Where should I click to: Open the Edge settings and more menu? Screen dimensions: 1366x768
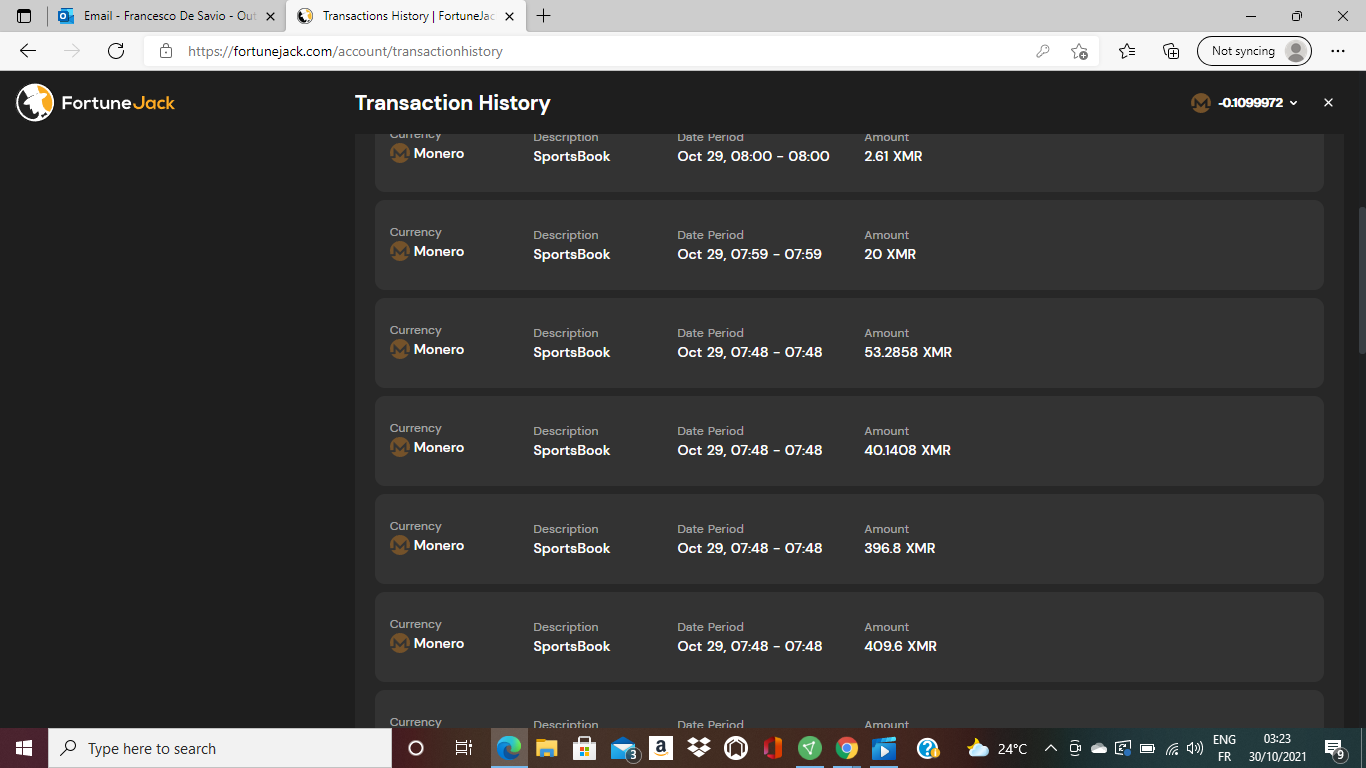(1338, 51)
